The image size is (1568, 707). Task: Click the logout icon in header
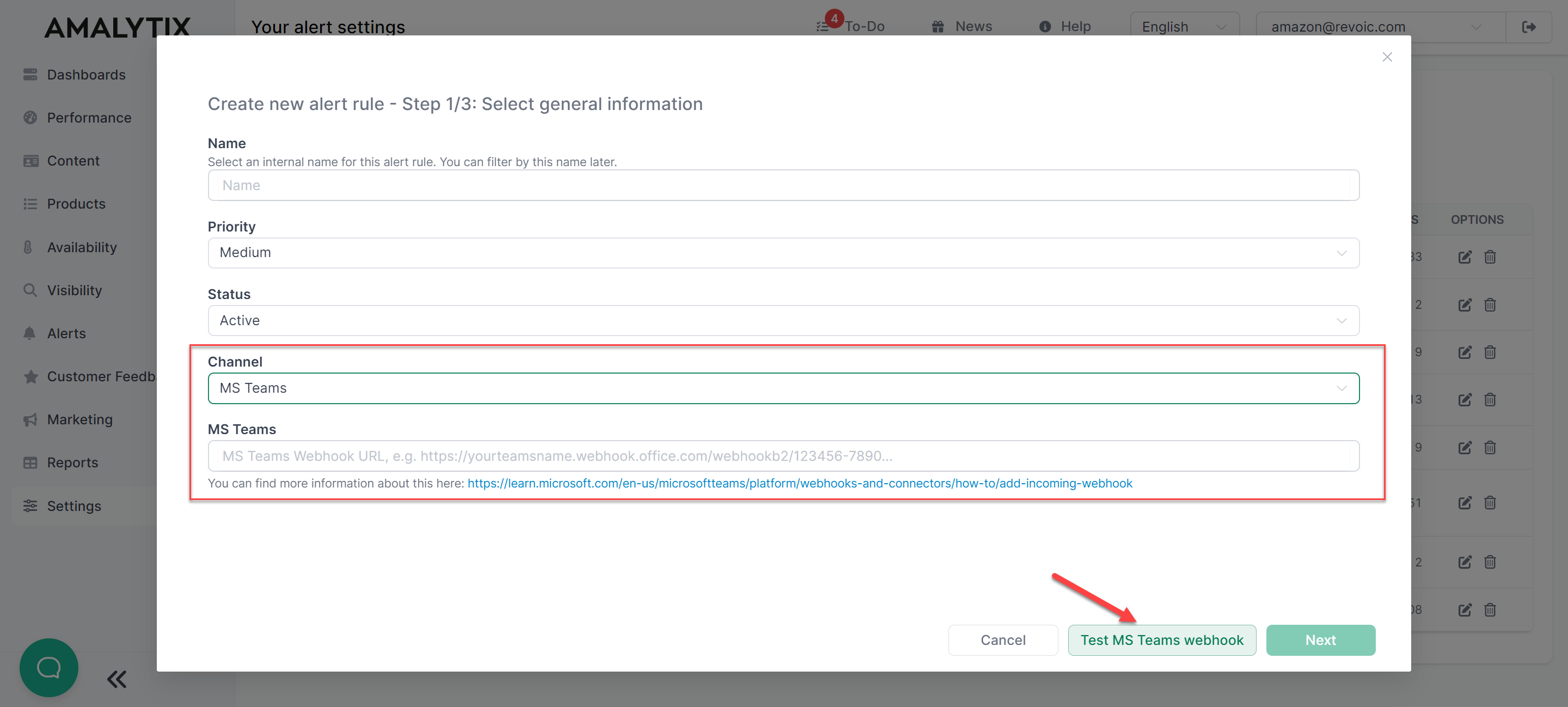pyautogui.click(x=1528, y=27)
